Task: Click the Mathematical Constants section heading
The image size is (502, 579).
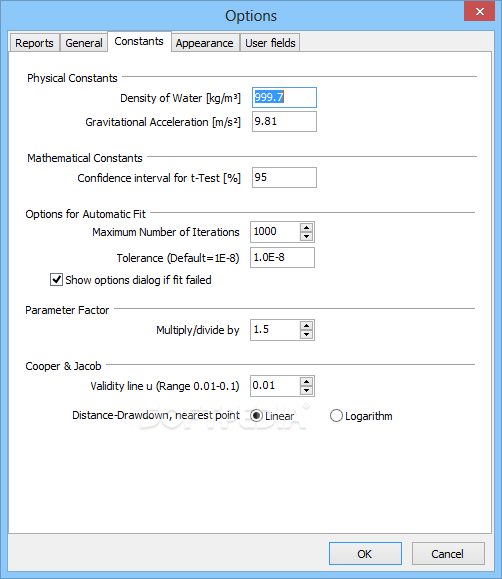Action: pyautogui.click(x=85, y=158)
